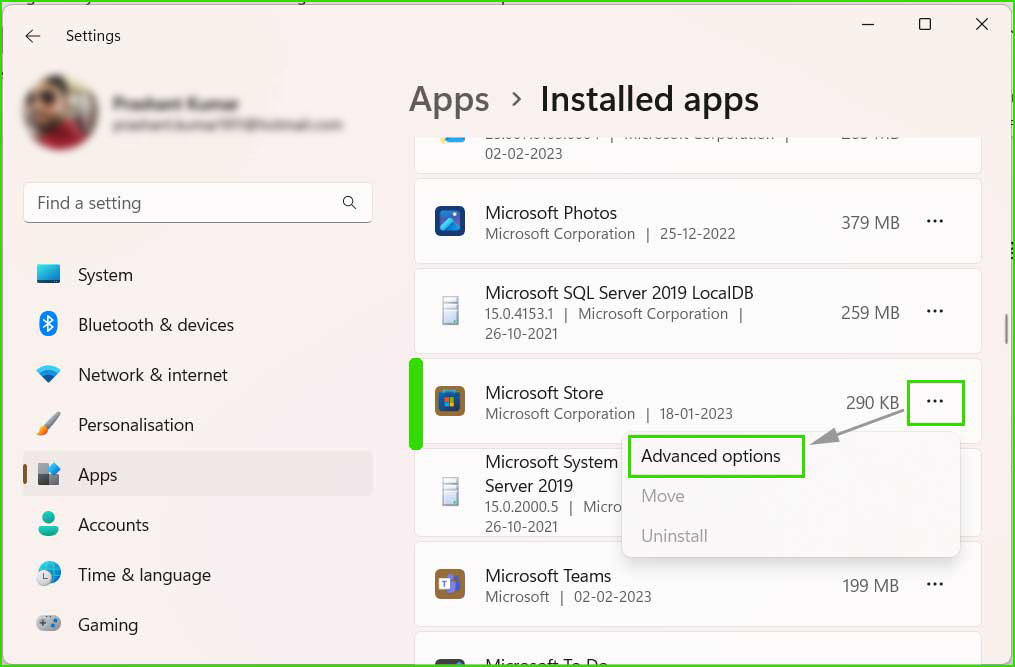Open more options for SQL Server LocalDB

(x=935, y=311)
